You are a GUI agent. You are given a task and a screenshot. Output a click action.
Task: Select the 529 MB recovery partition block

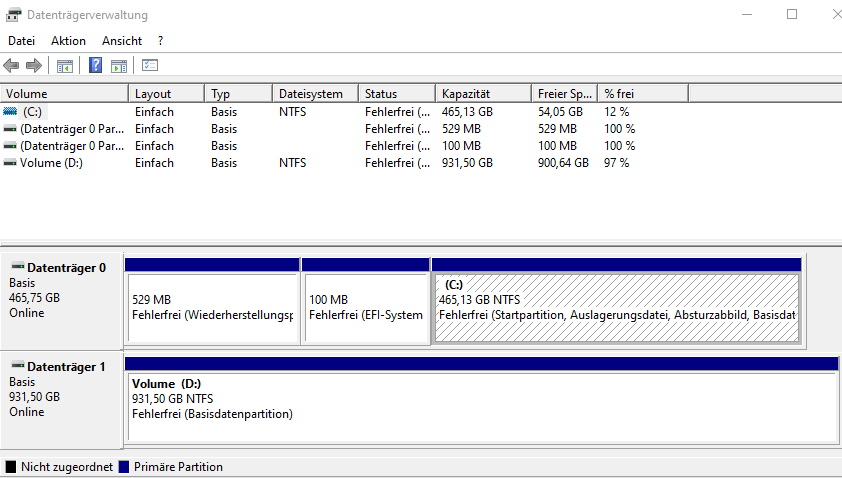(x=213, y=308)
